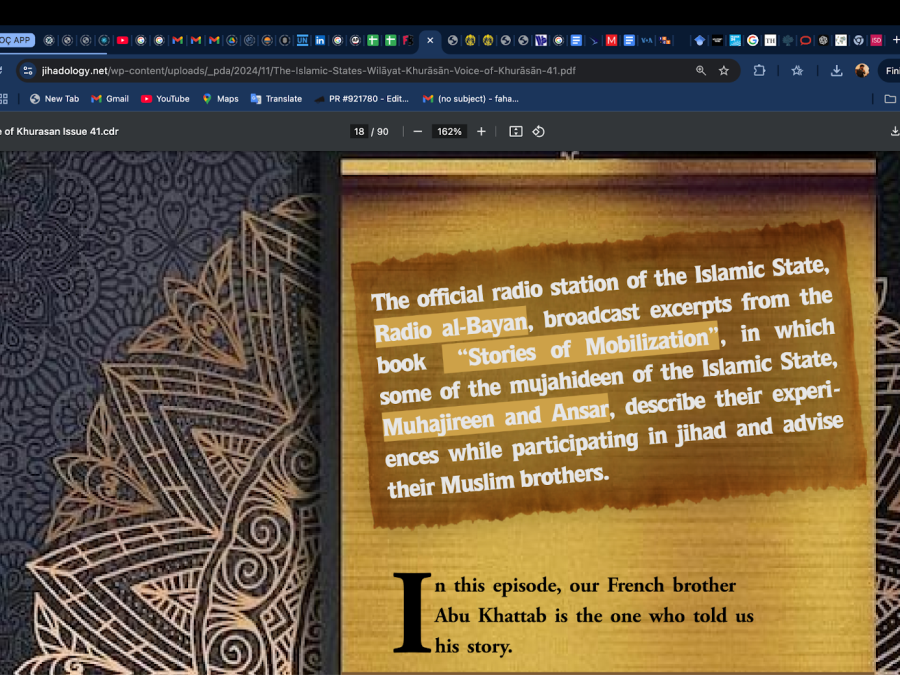Open the bookmarks list star icon

point(797,71)
